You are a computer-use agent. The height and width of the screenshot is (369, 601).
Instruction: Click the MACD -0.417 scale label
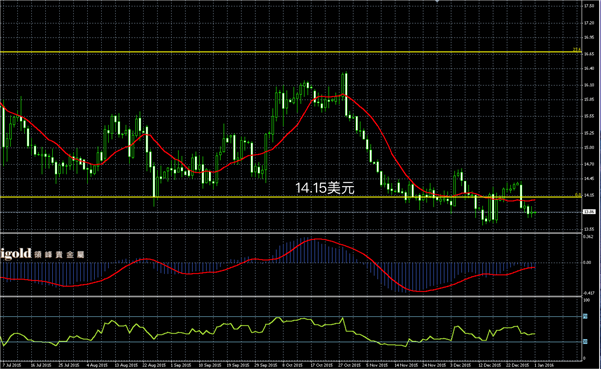589,293
